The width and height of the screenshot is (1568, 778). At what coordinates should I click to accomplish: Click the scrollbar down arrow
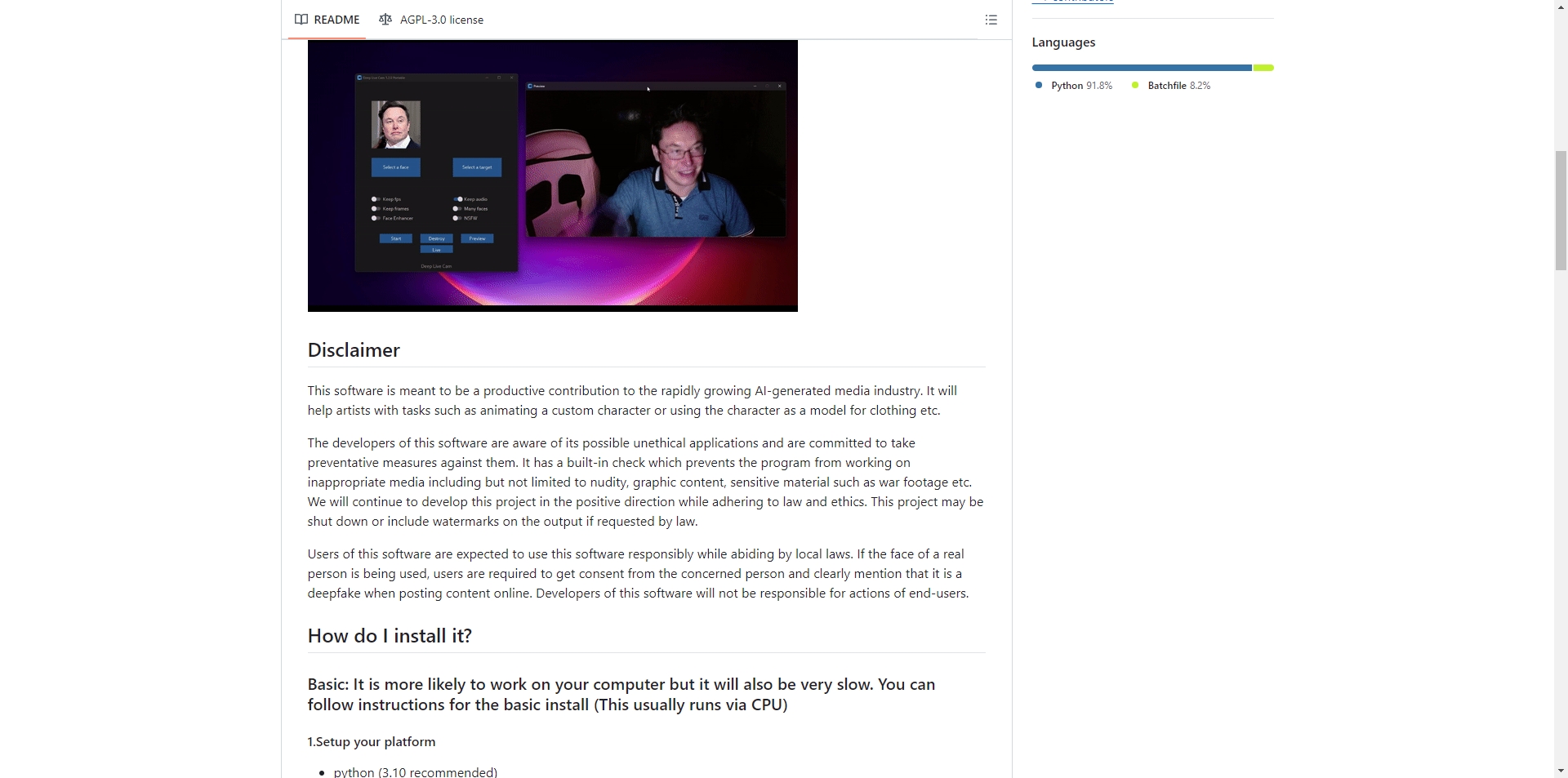[1561, 771]
